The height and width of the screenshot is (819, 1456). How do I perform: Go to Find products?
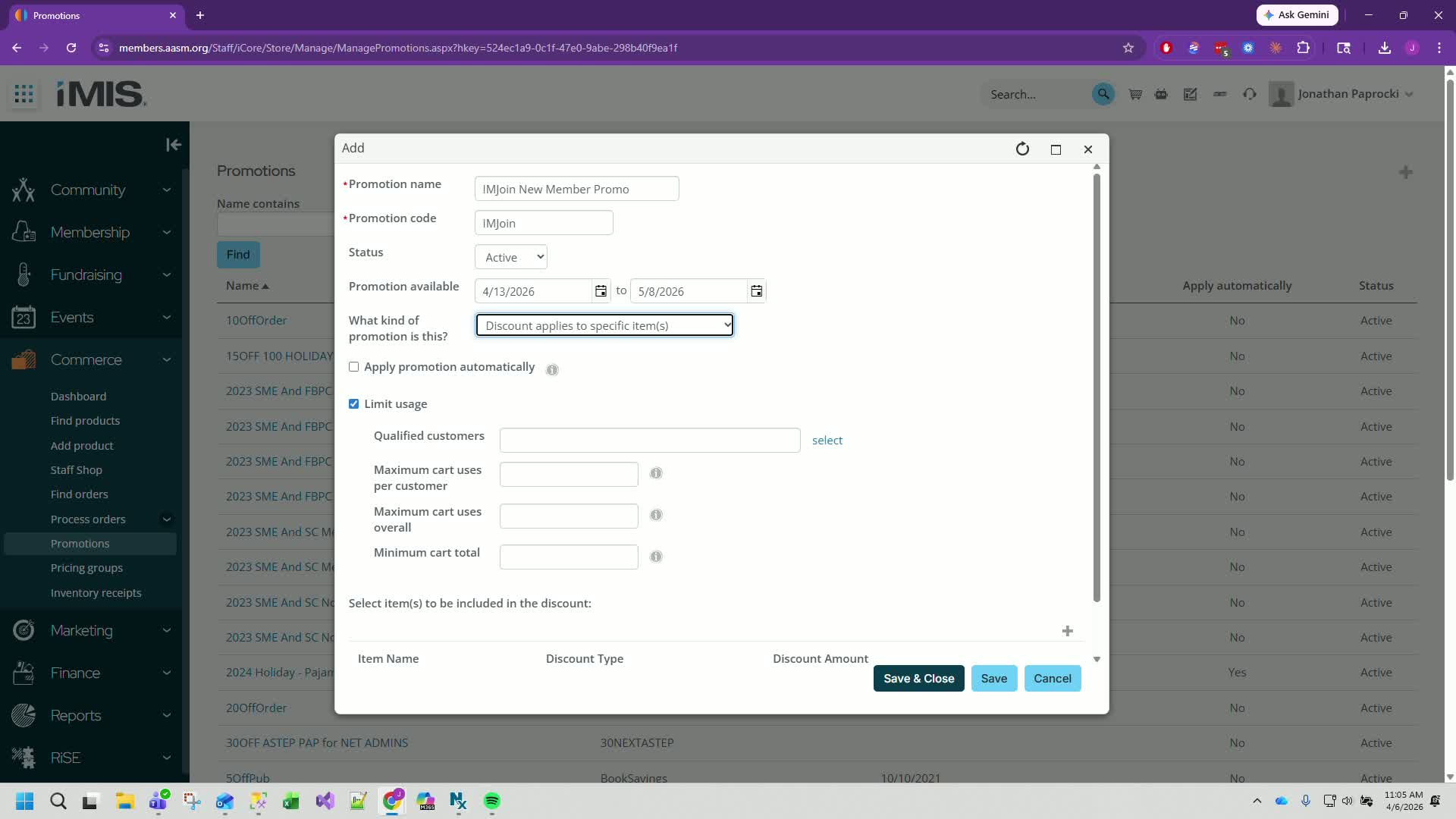85,421
